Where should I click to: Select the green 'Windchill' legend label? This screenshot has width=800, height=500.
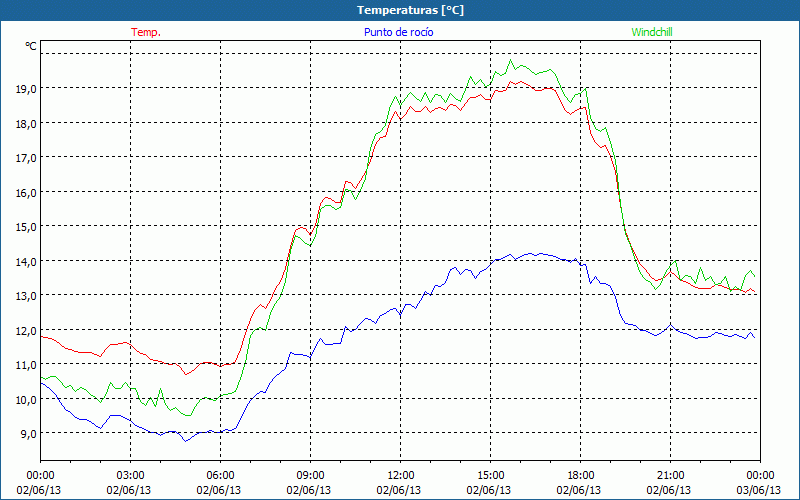652,32
